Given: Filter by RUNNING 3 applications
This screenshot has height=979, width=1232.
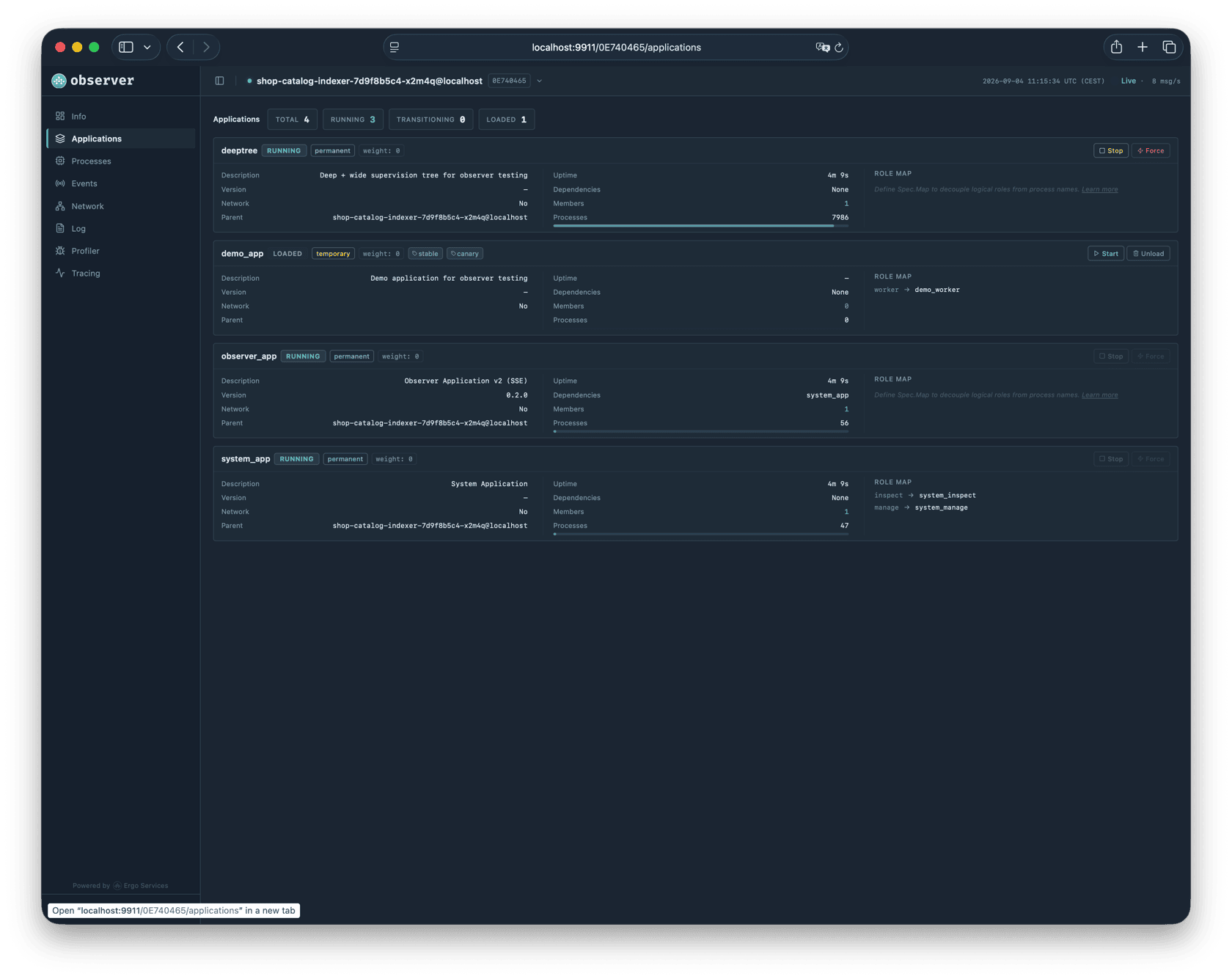Looking at the screenshot, I should tap(353, 120).
